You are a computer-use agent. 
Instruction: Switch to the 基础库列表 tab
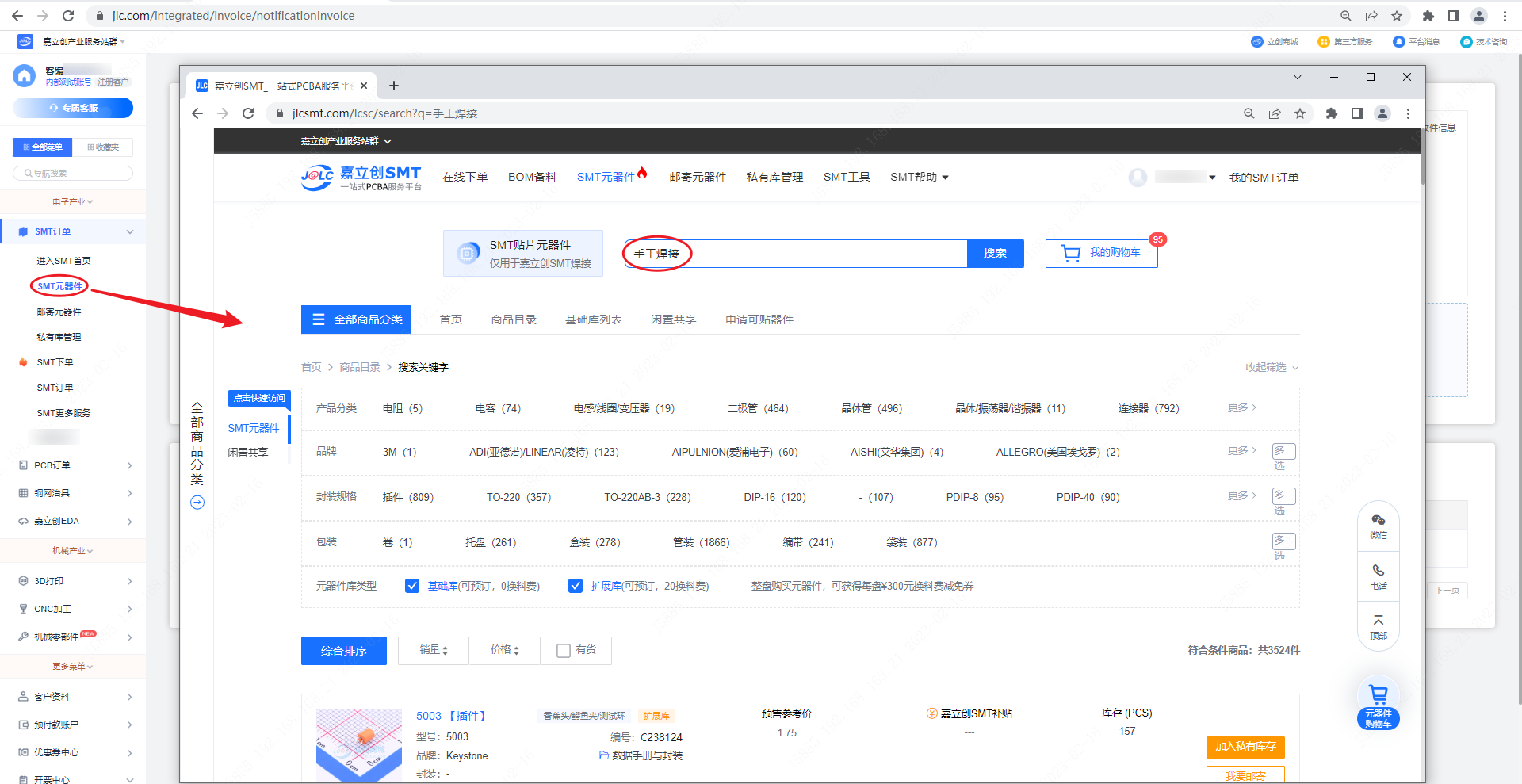point(593,319)
